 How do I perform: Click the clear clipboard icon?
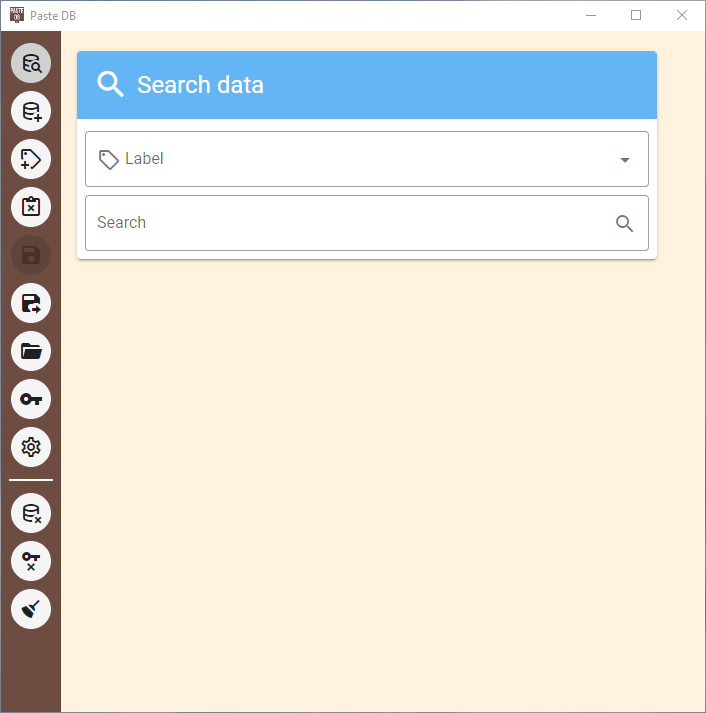tap(31, 207)
